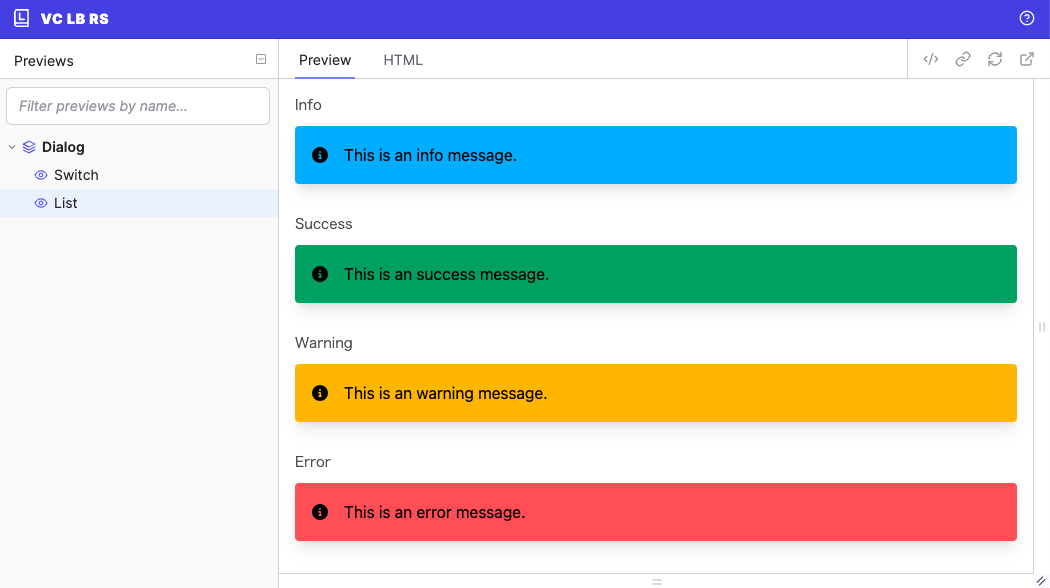This screenshot has width=1050, height=588.
Task: Click the stack icon beside Dialog
Action: (x=29, y=146)
